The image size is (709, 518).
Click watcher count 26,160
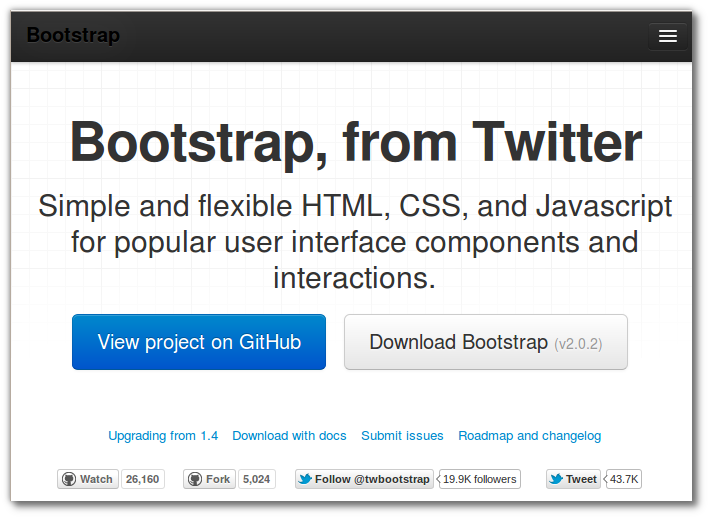click(x=142, y=479)
